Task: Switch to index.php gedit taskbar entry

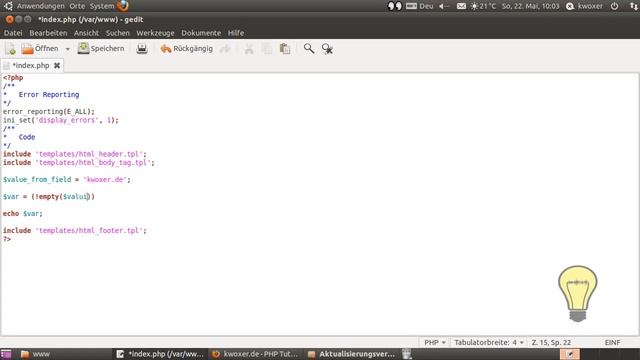Action: [x=160, y=354]
